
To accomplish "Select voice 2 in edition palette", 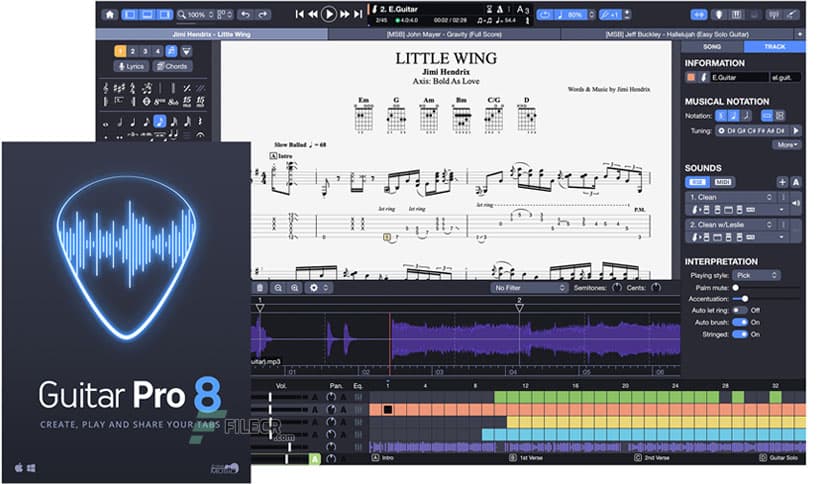I will 133,51.
